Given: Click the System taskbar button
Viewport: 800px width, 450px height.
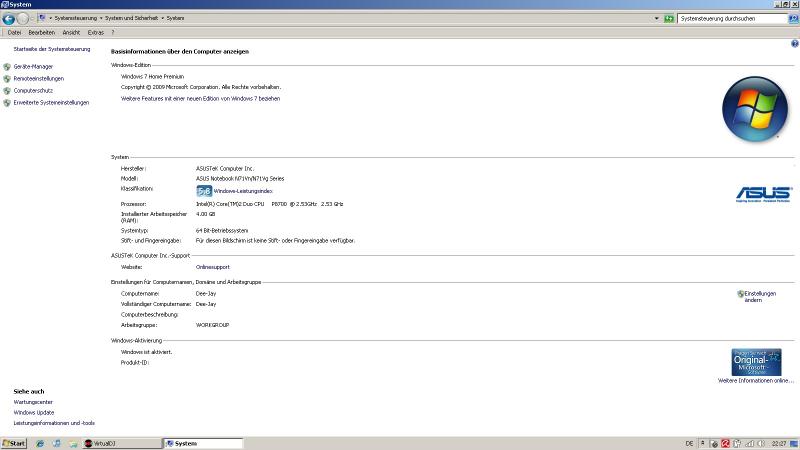Looking at the screenshot, I should [x=203, y=443].
